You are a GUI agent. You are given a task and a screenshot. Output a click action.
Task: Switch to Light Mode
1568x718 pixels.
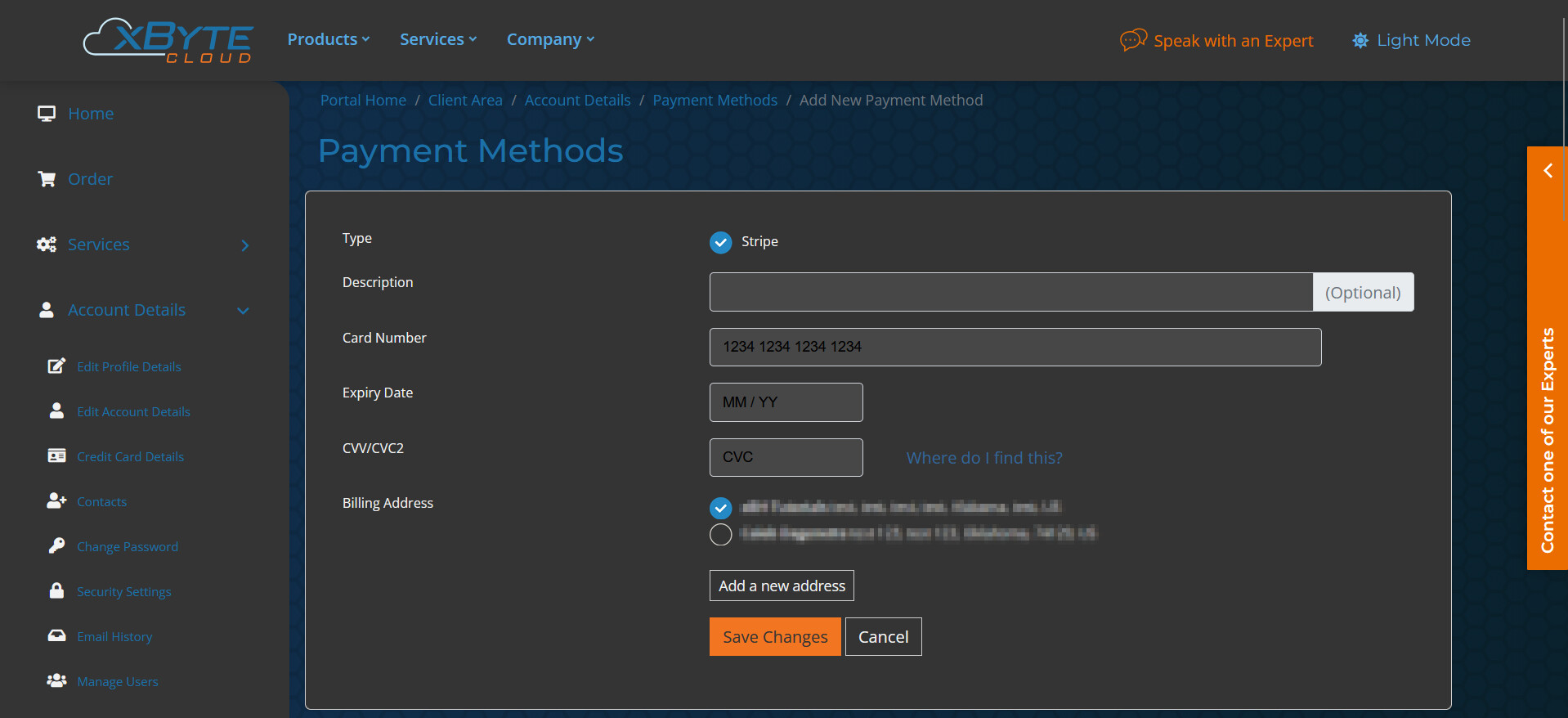tap(1411, 40)
